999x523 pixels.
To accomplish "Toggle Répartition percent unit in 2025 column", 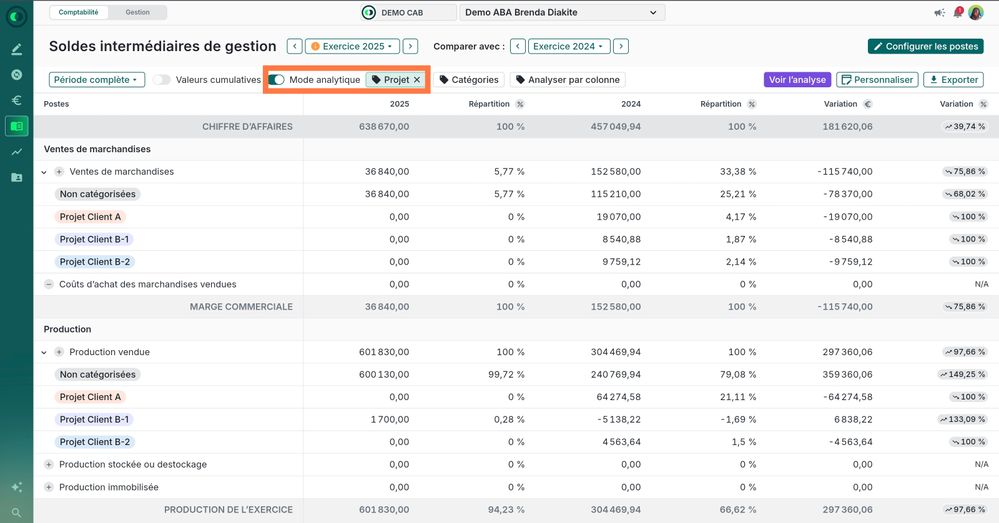I will point(520,104).
